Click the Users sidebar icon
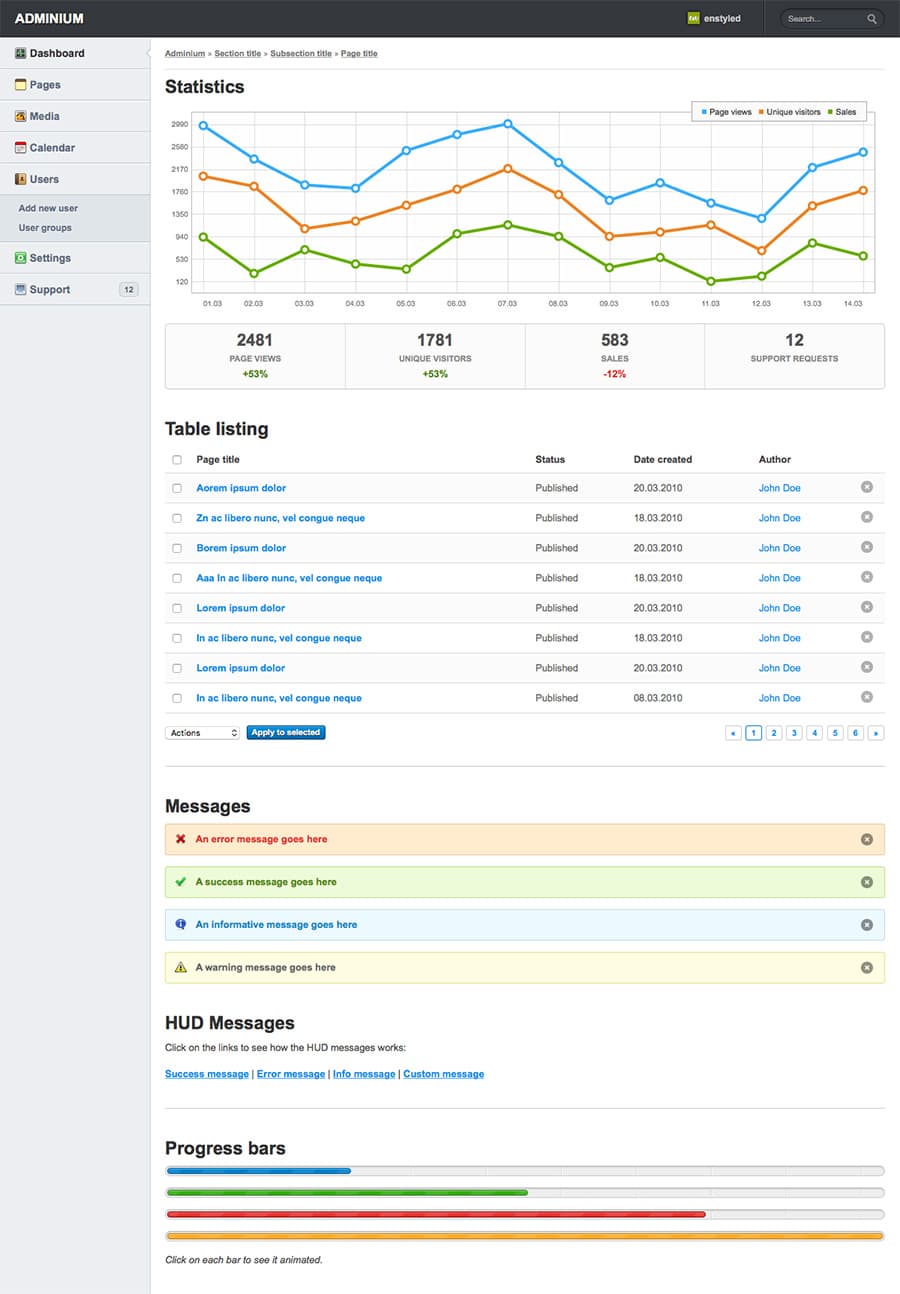This screenshot has width=900, height=1294. pyautogui.click(x=20, y=177)
